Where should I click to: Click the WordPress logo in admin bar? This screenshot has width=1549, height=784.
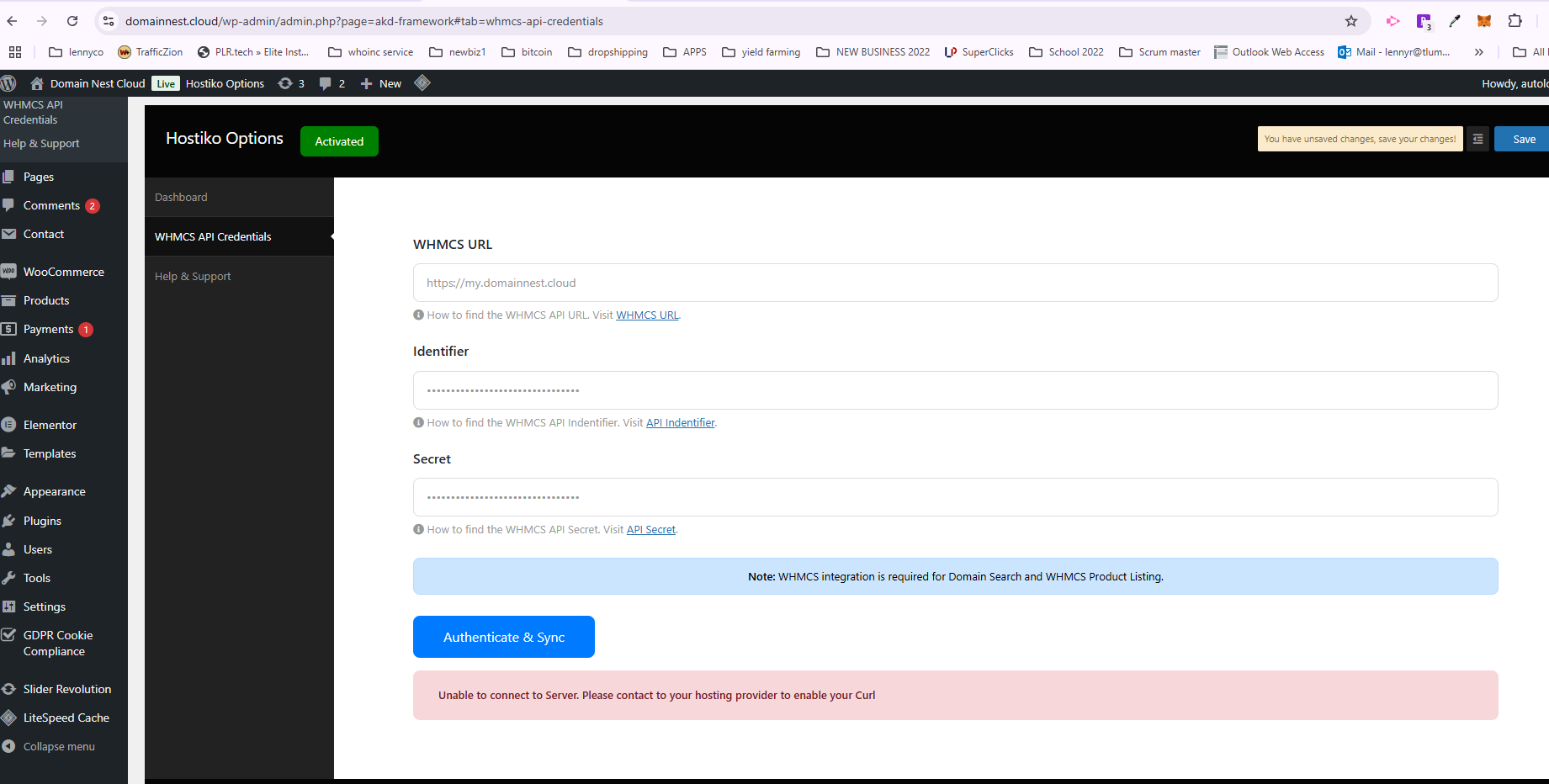click(x=8, y=83)
